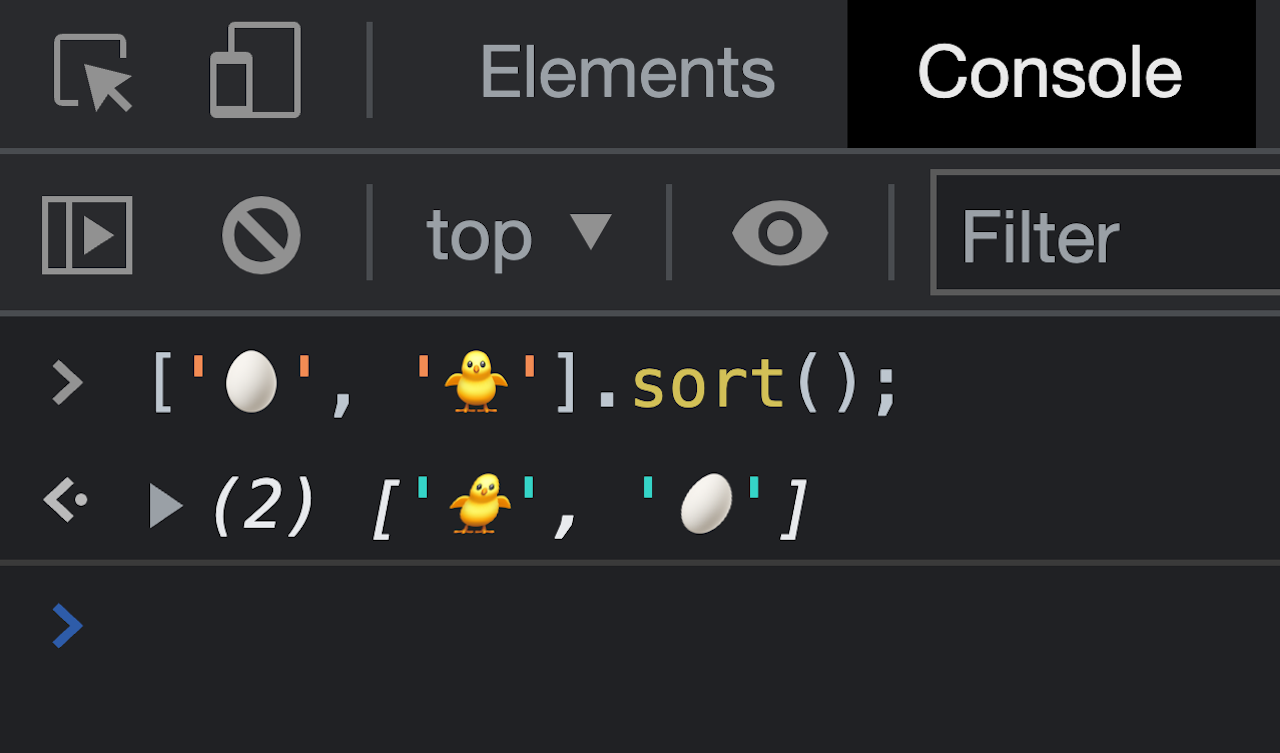The image size is (1280, 753).
Task: Click the return value arrow icon
Action: pos(63,502)
